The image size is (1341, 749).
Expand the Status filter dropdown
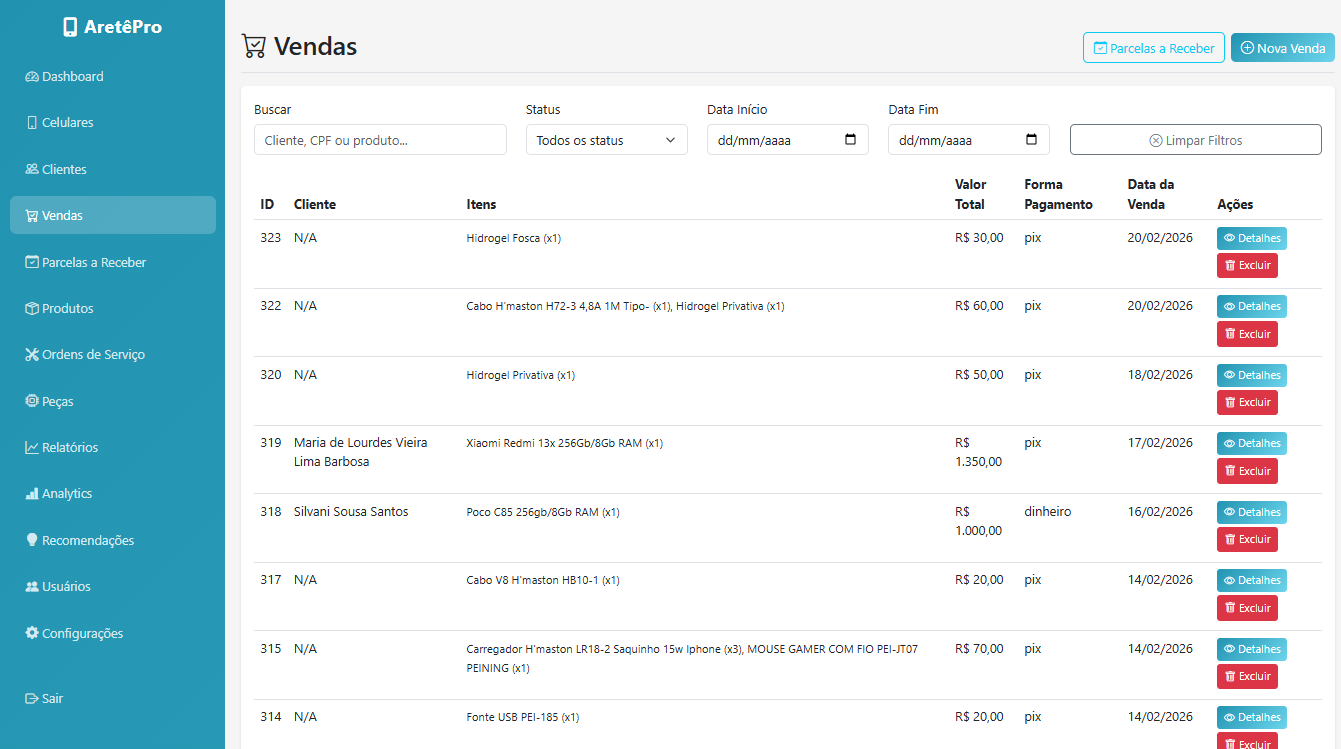click(606, 140)
